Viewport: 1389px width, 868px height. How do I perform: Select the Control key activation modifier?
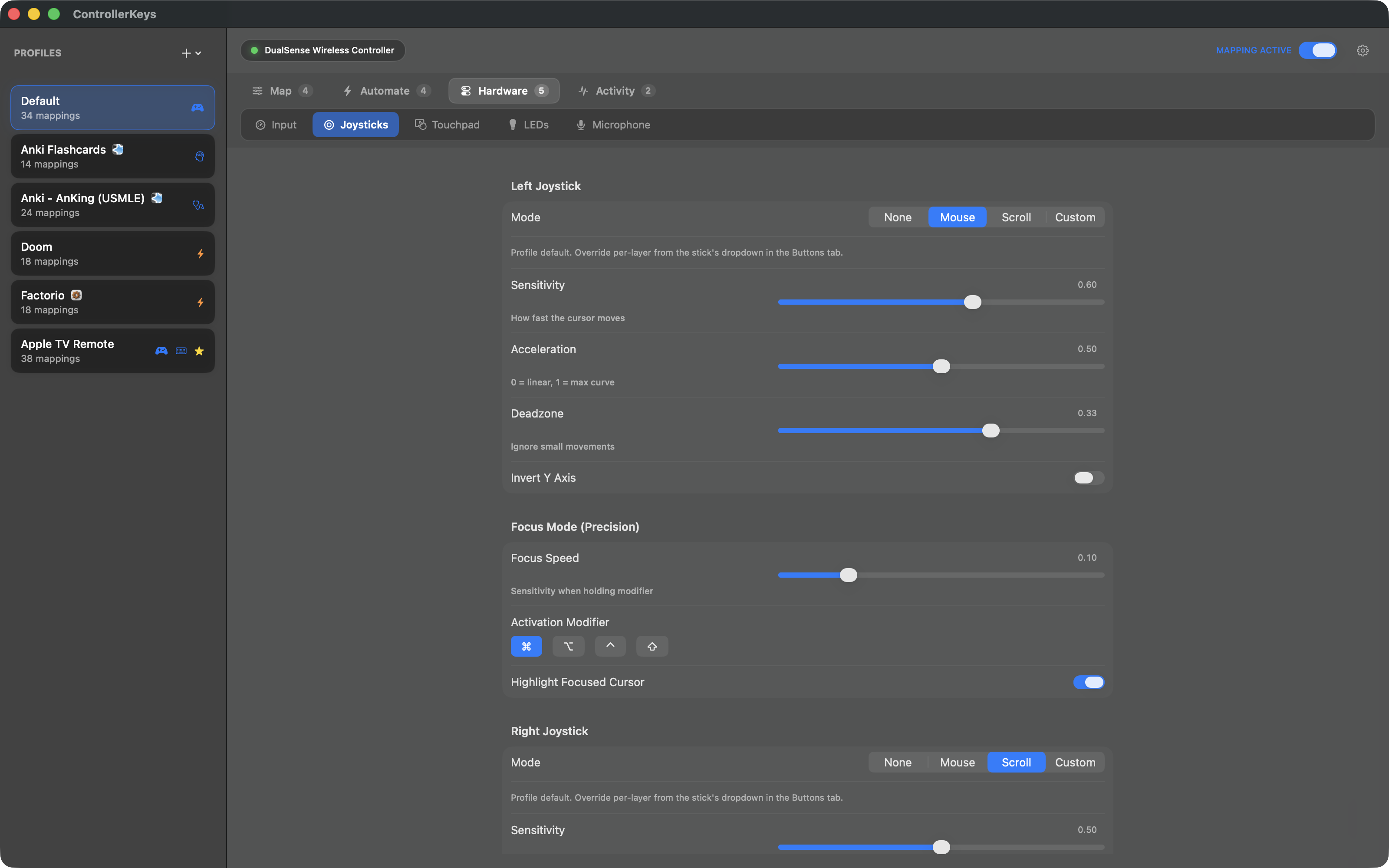click(610, 646)
